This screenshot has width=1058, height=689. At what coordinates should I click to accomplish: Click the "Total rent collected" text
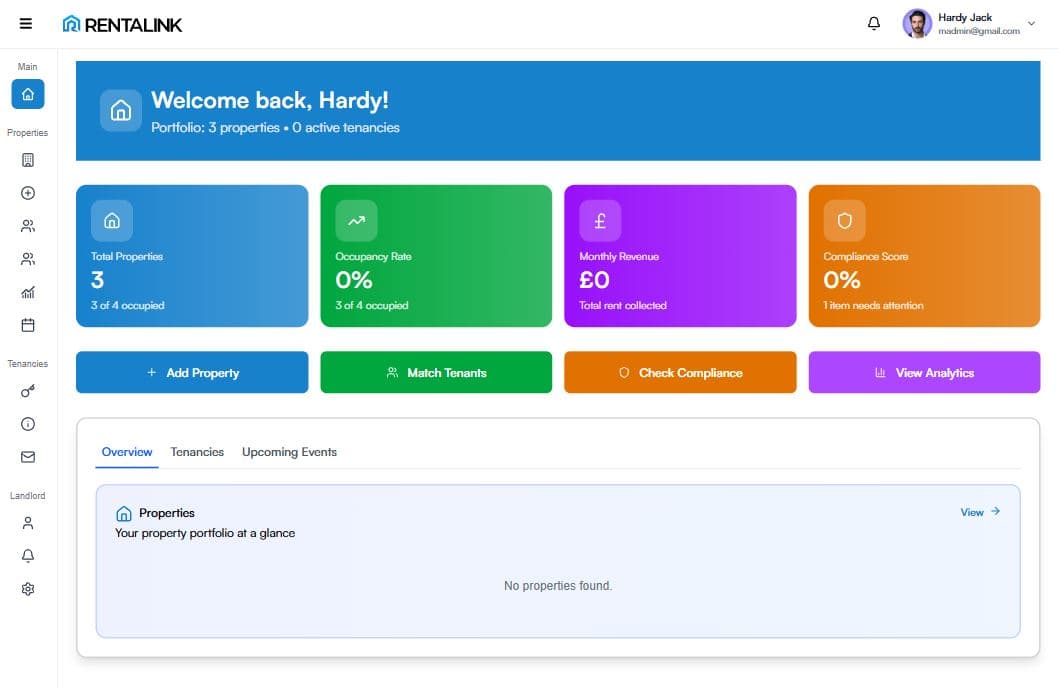pos(623,306)
